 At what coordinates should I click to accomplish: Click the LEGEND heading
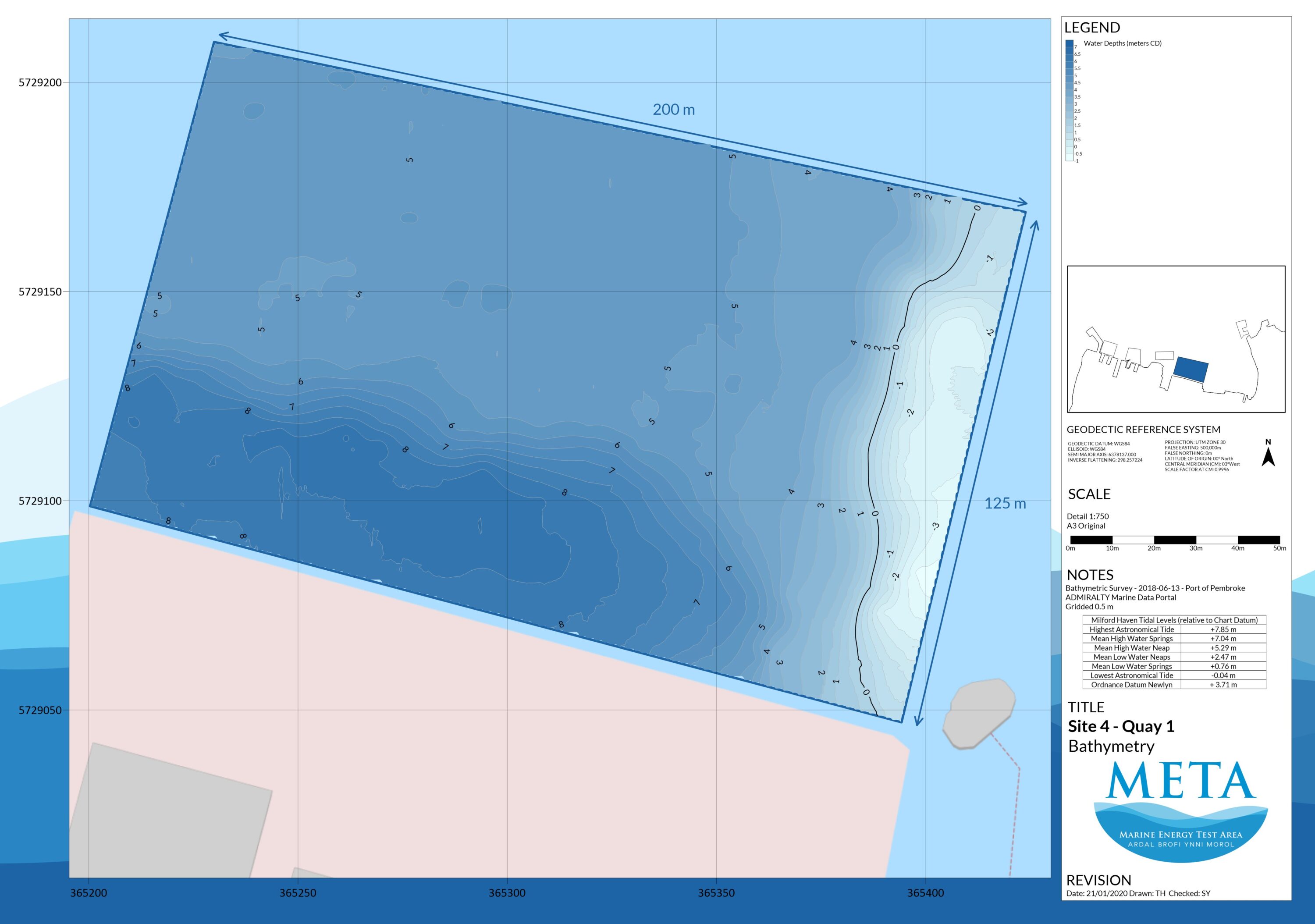1091,28
